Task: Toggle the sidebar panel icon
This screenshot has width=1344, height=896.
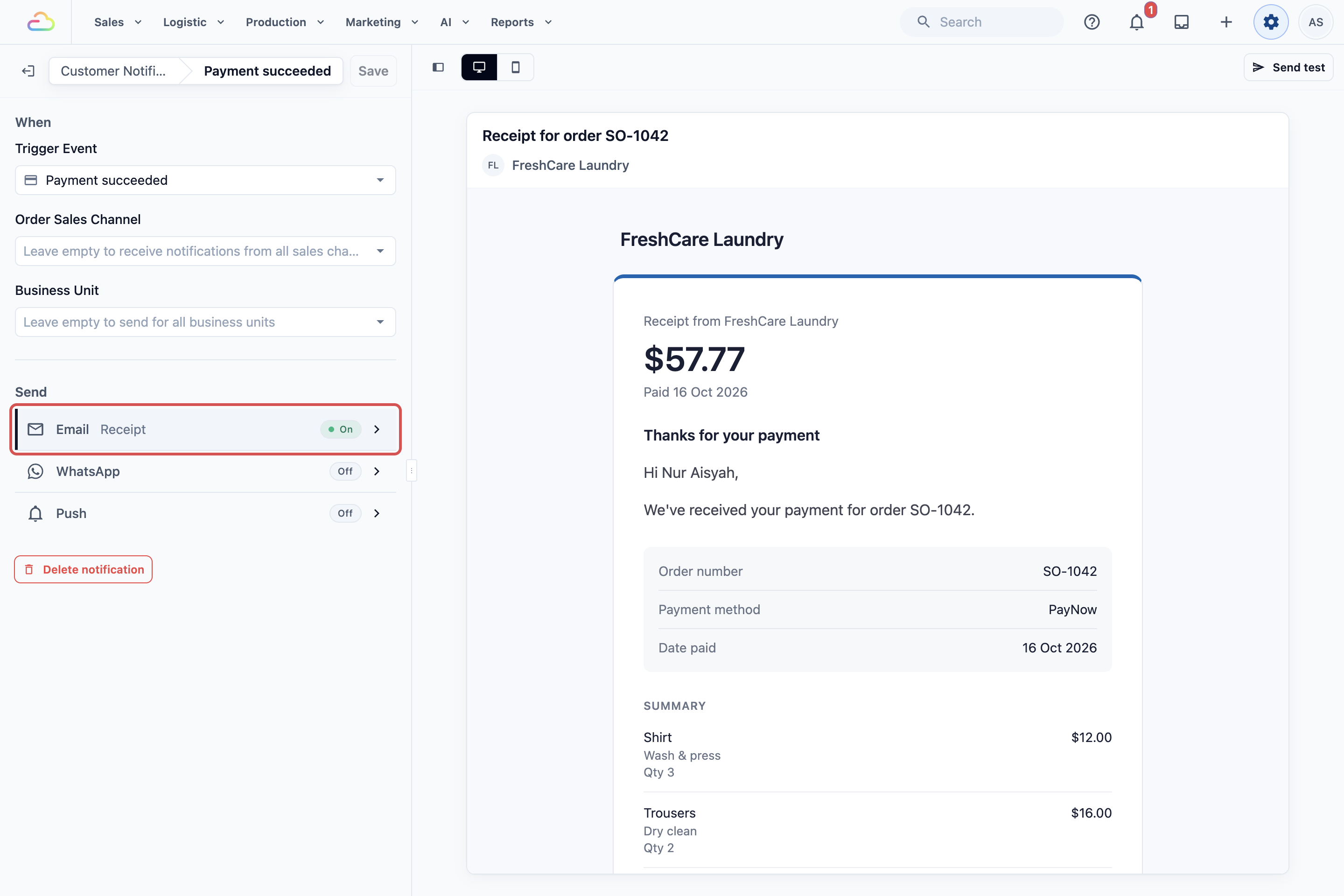Action: pyautogui.click(x=438, y=67)
